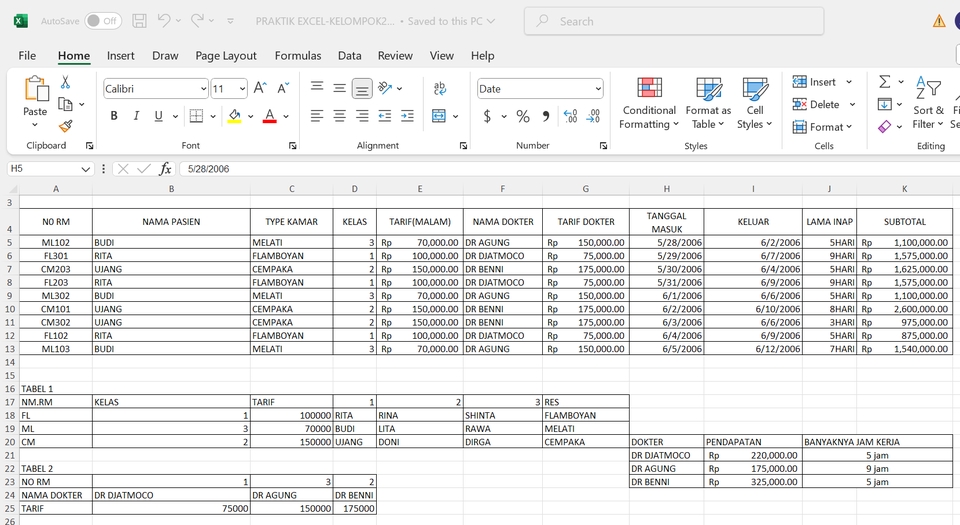Open the File menu

27,56
